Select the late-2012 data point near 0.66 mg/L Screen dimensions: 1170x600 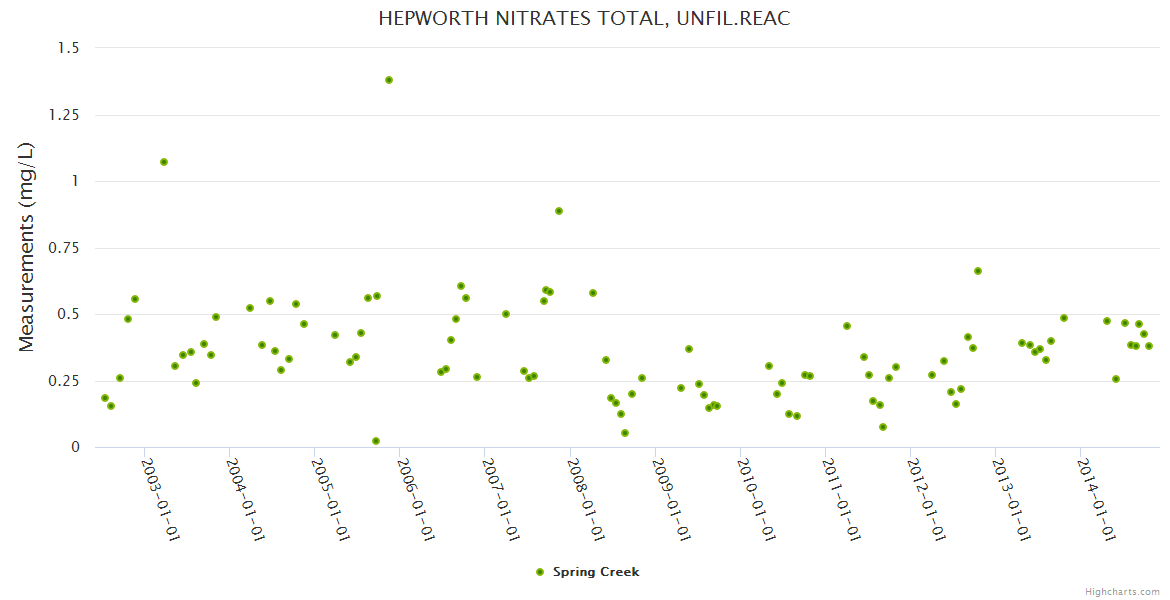(978, 271)
